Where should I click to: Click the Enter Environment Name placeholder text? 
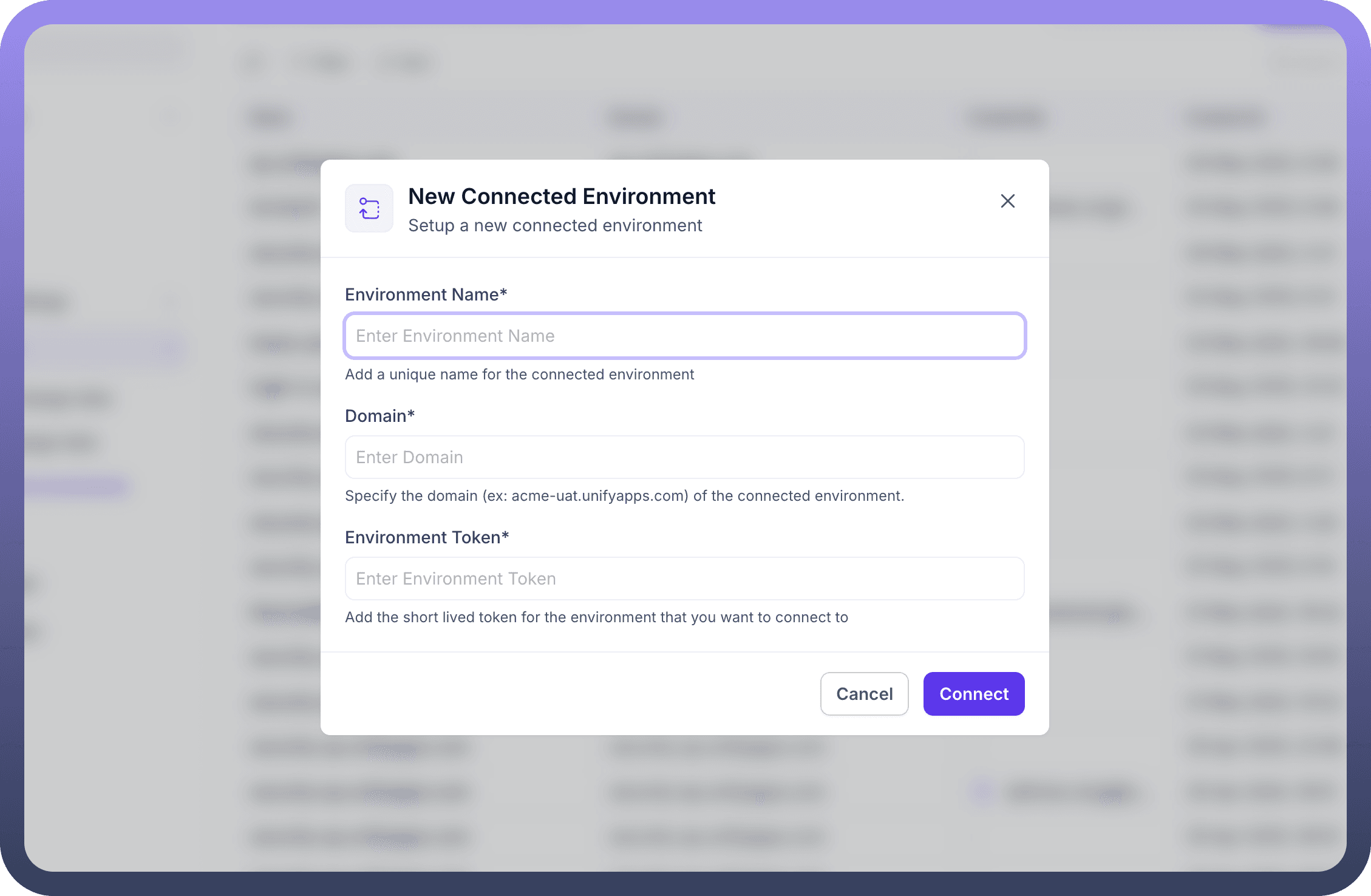(455, 336)
